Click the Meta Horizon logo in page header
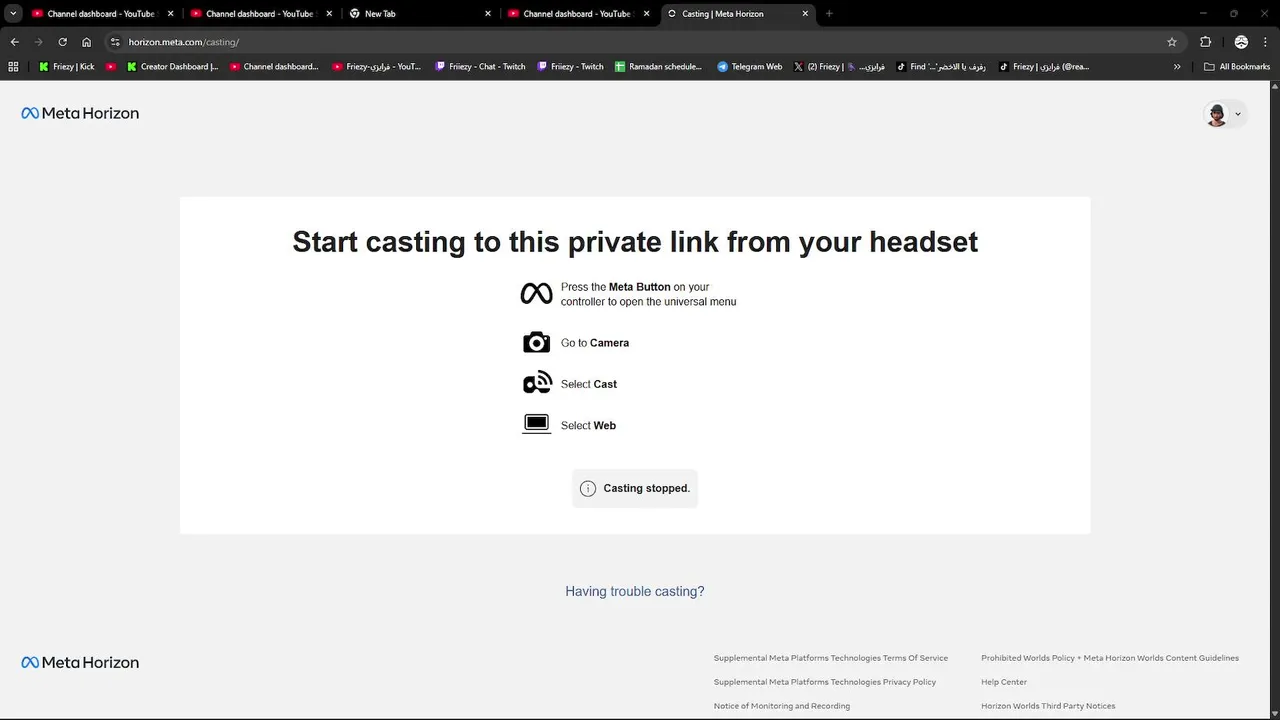Screen dimensions: 1280x720 coord(80,113)
